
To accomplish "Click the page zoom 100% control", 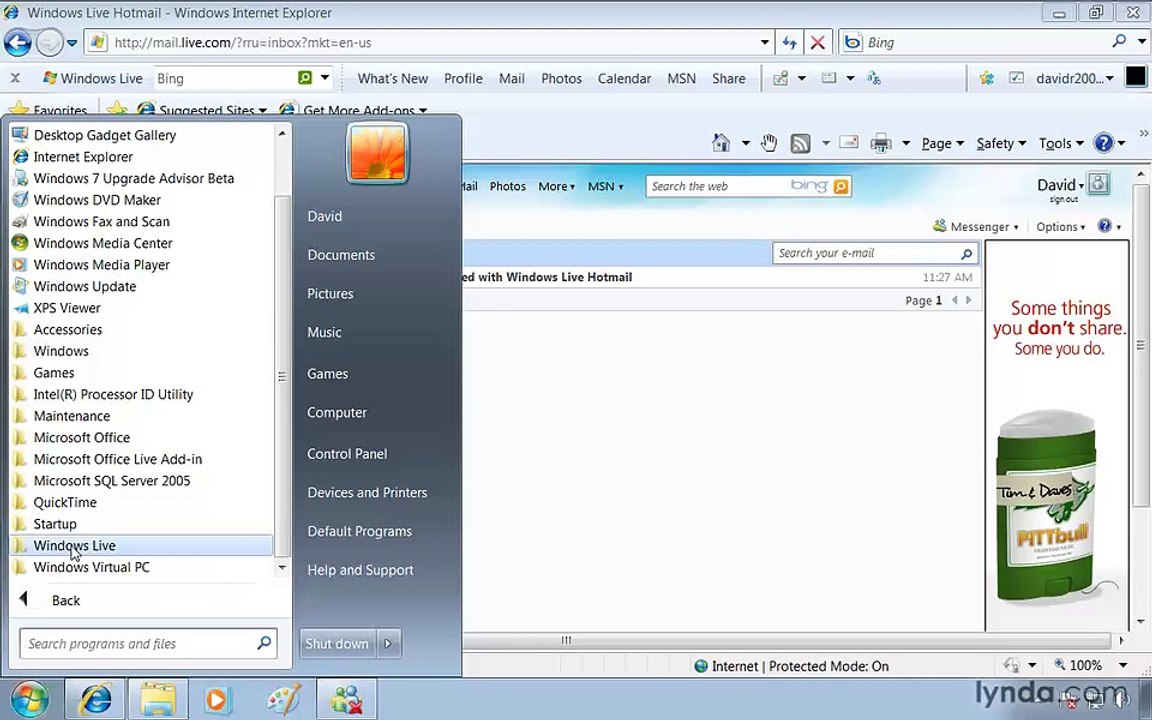I will click(x=1090, y=666).
